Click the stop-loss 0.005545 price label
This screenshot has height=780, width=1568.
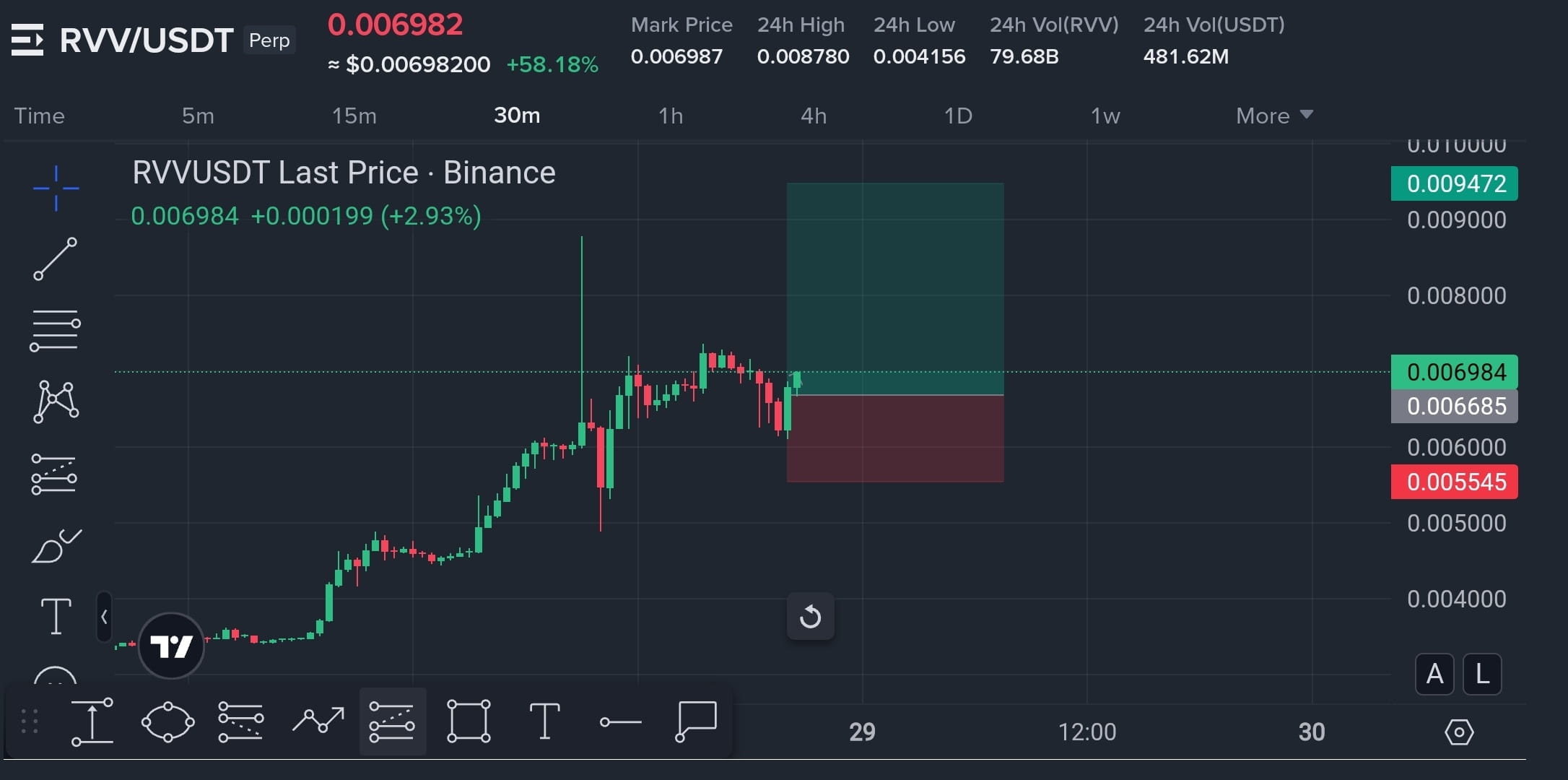tap(1455, 482)
